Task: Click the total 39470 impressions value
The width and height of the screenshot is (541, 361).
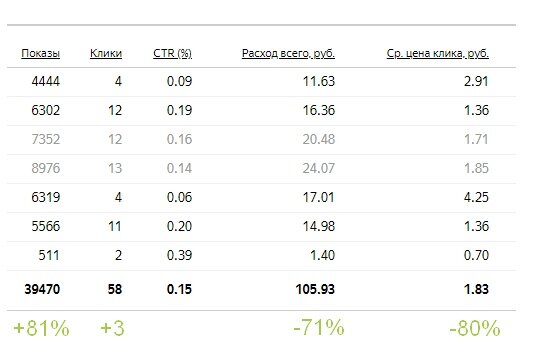Action: (x=42, y=289)
